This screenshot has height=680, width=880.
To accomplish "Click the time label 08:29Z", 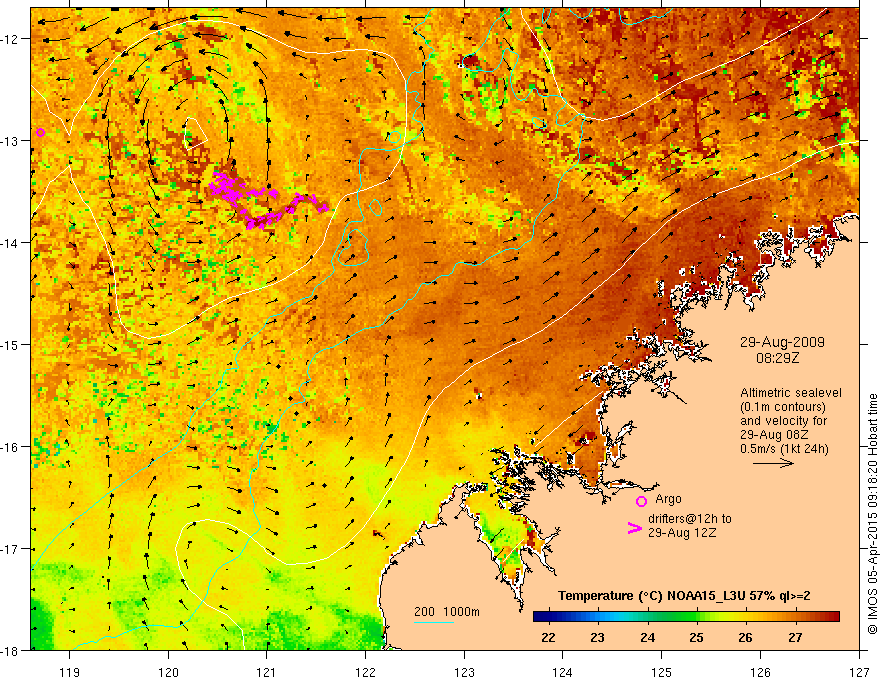I will point(777,358).
